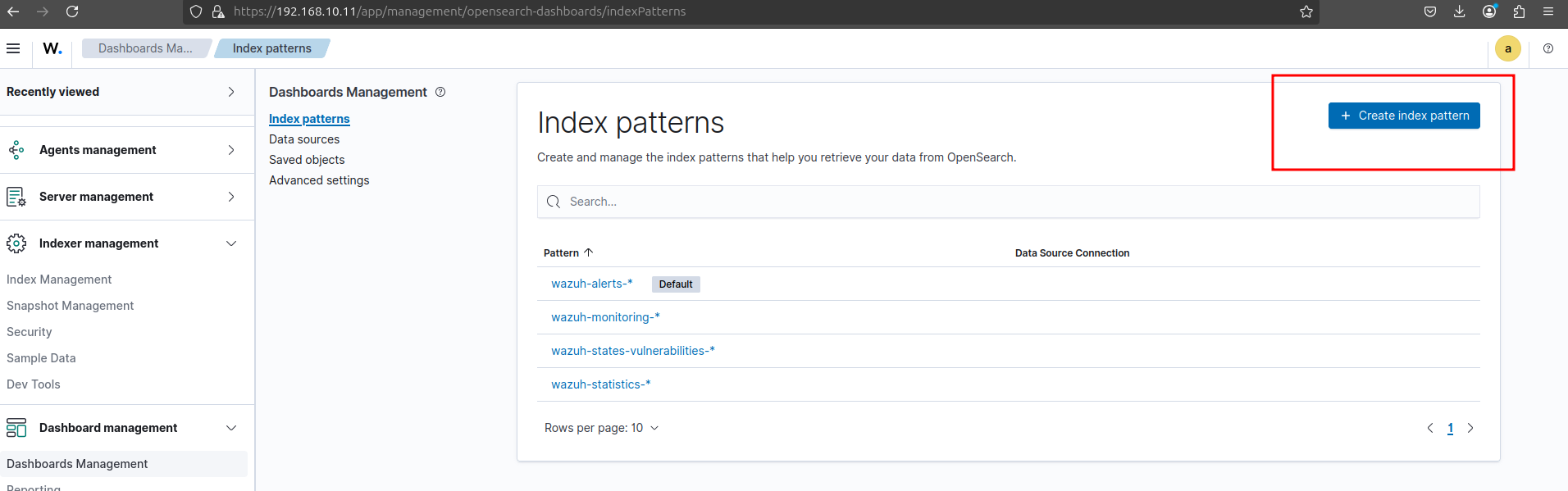Open the wazuh-alerts-* index pattern
This screenshot has width=1568, height=491.
591,284
